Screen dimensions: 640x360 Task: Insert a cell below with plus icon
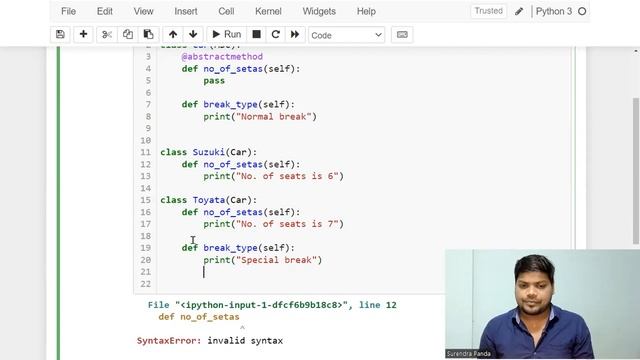click(83, 35)
